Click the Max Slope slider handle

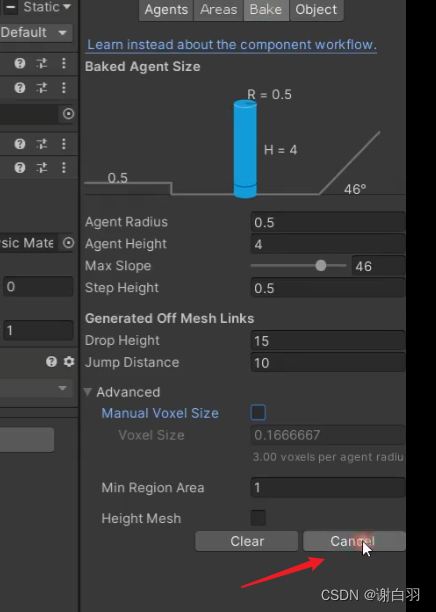321,266
